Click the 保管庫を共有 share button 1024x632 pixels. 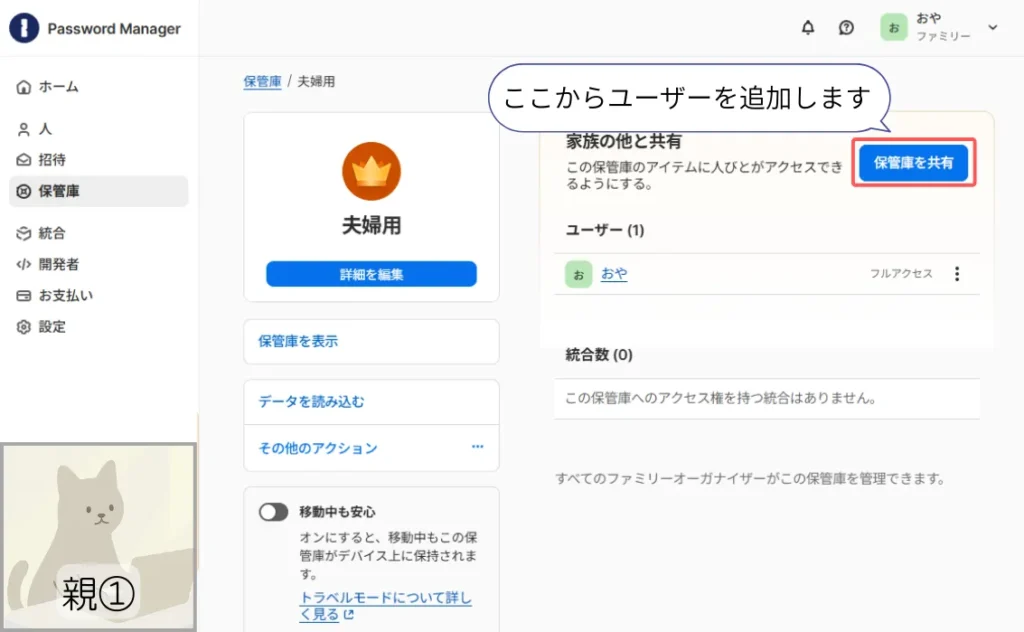coord(913,164)
